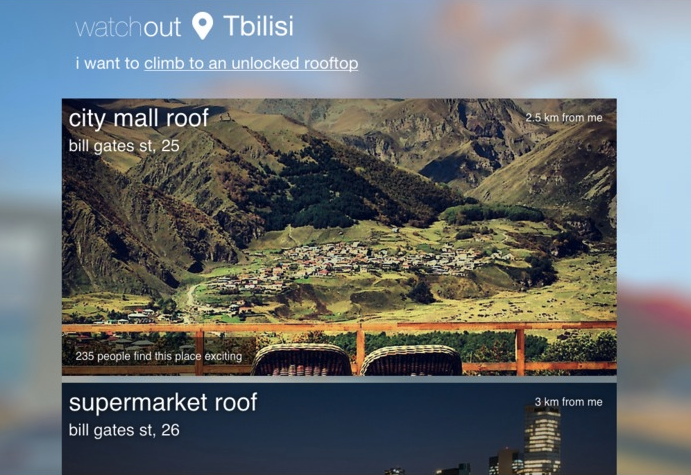Click '235 people find this place exciting'
The image size is (691, 475).
(159, 356)
